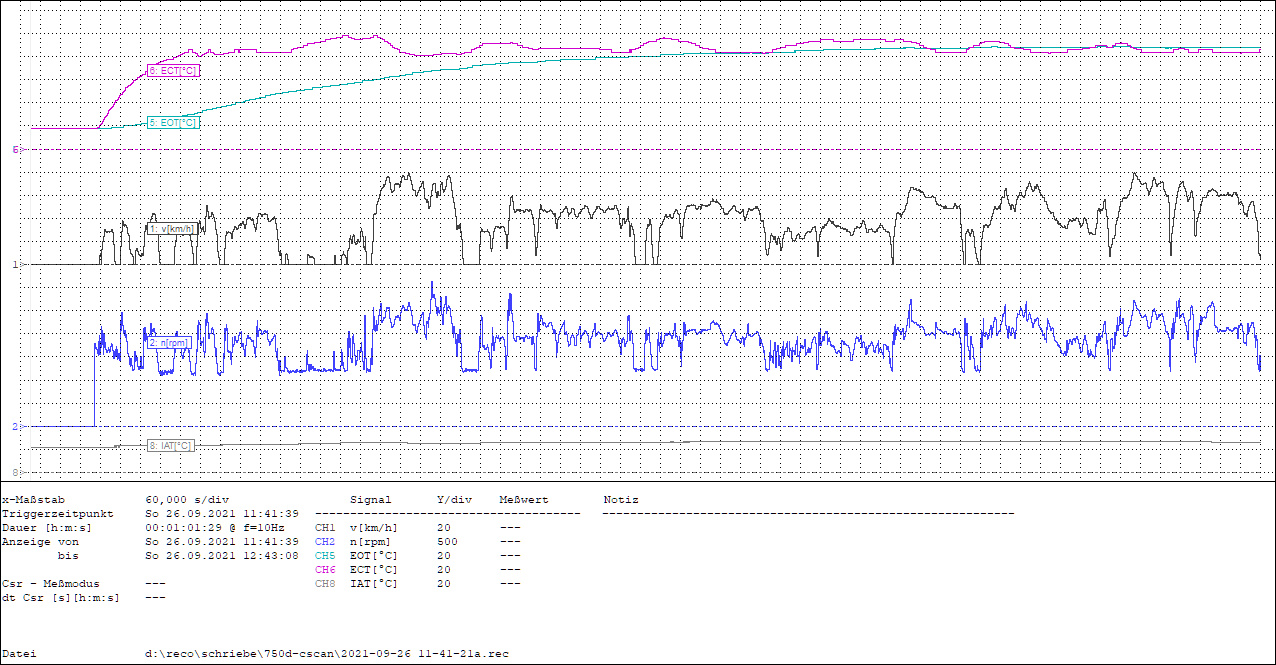Screen dimensions: 1276x665
Task: Select the gray CH8 legend entry
Action: point(325,583)
